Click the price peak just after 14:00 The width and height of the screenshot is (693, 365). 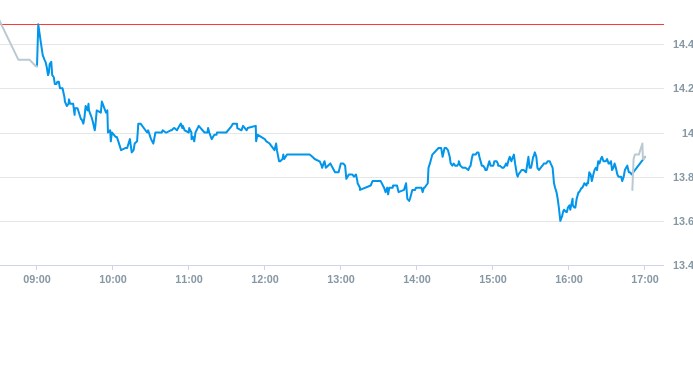click(442, 149)
